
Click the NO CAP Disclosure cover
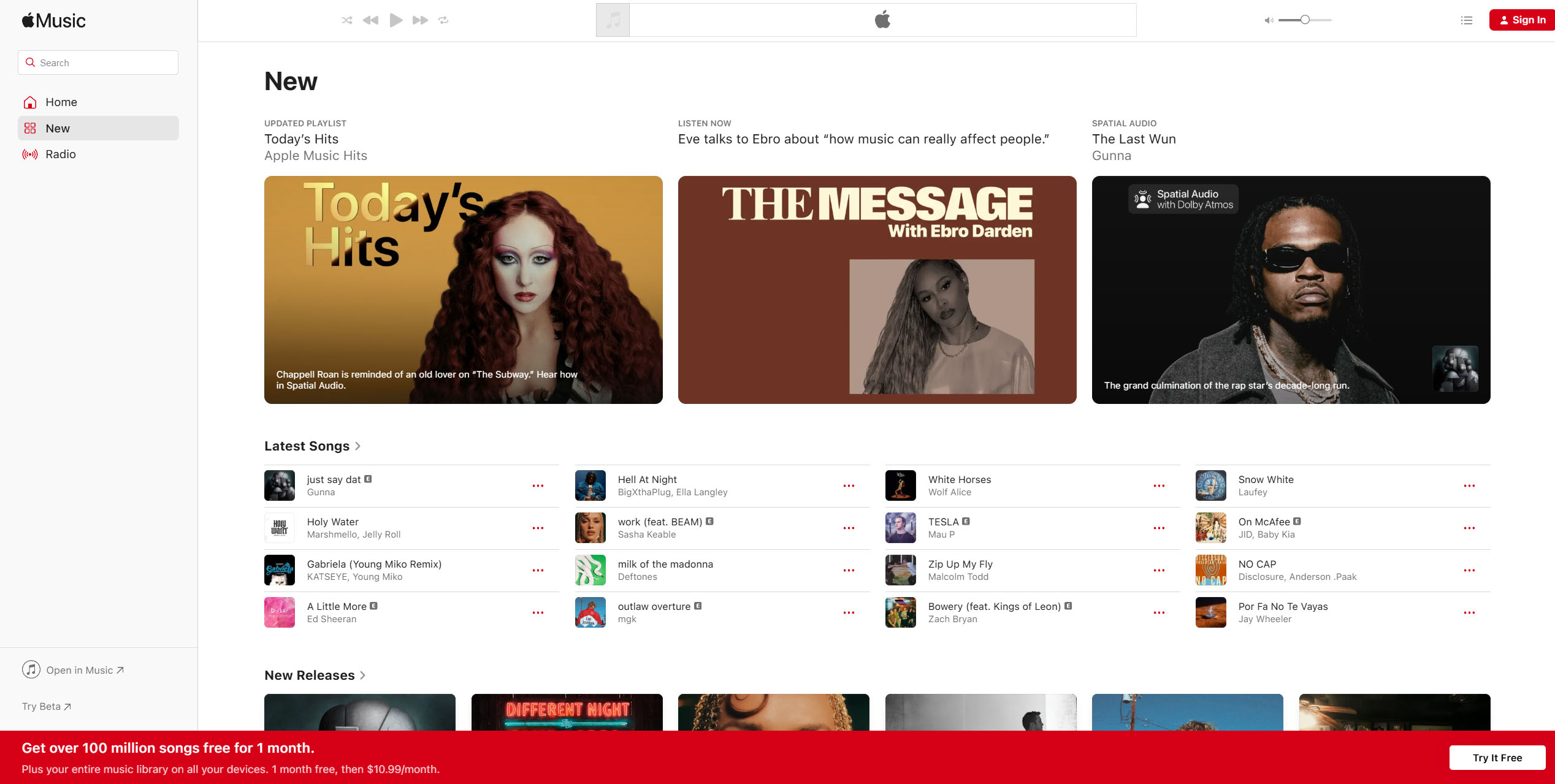tap(1211, 570)
